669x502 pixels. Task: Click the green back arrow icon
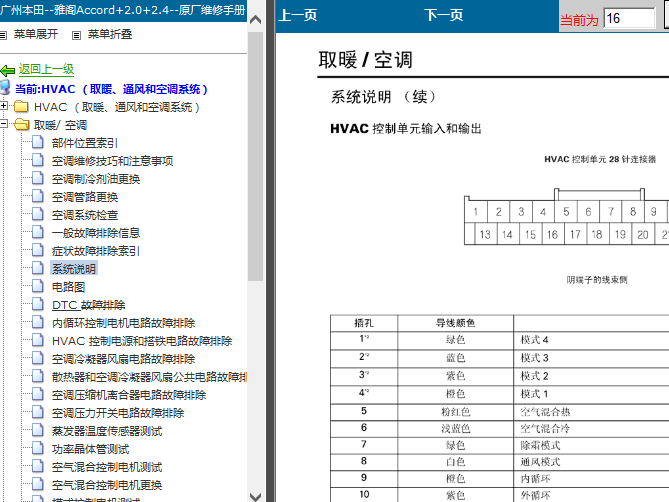(x=8, y=70)
